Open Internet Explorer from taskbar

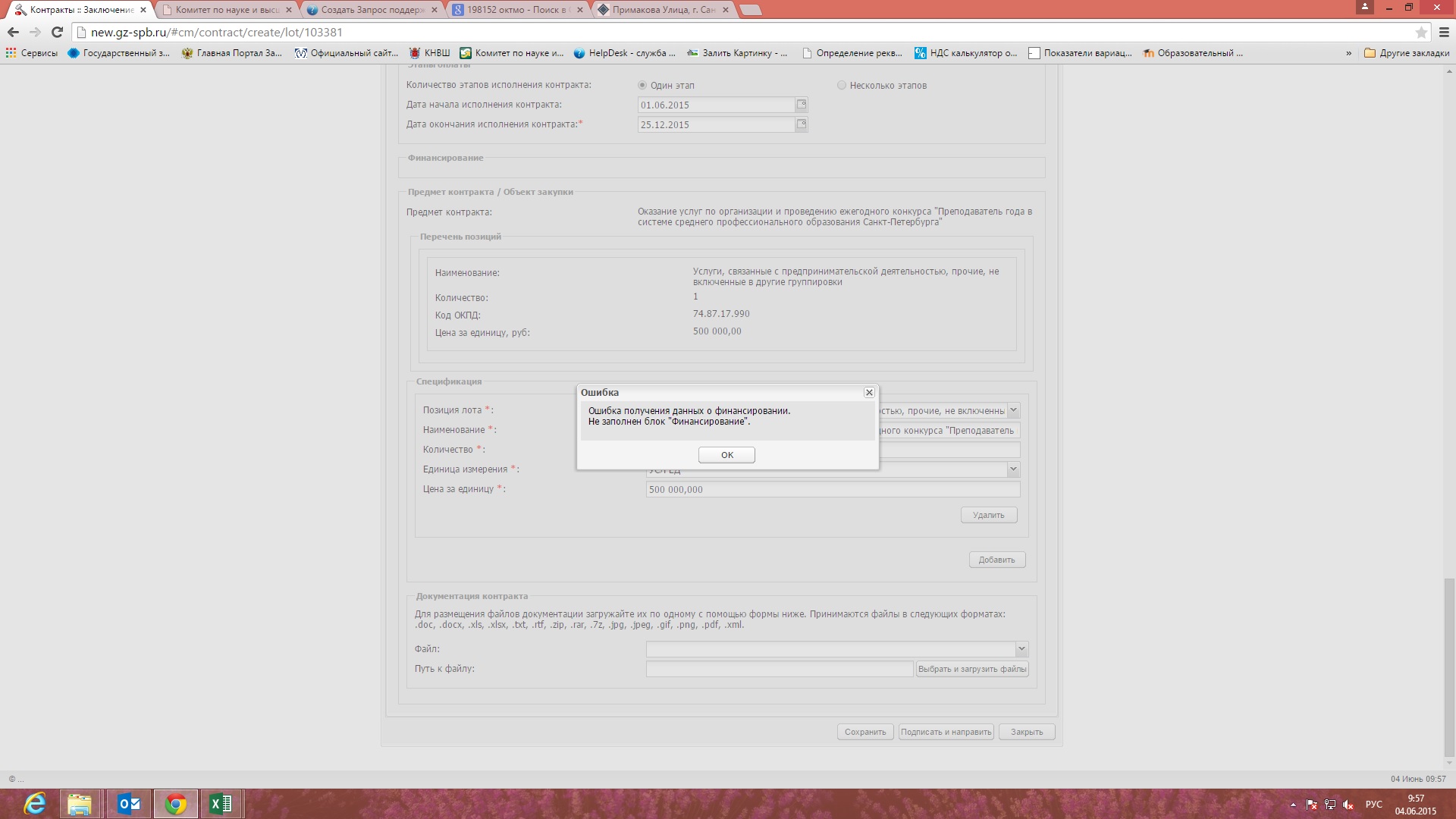coord(35,803)
